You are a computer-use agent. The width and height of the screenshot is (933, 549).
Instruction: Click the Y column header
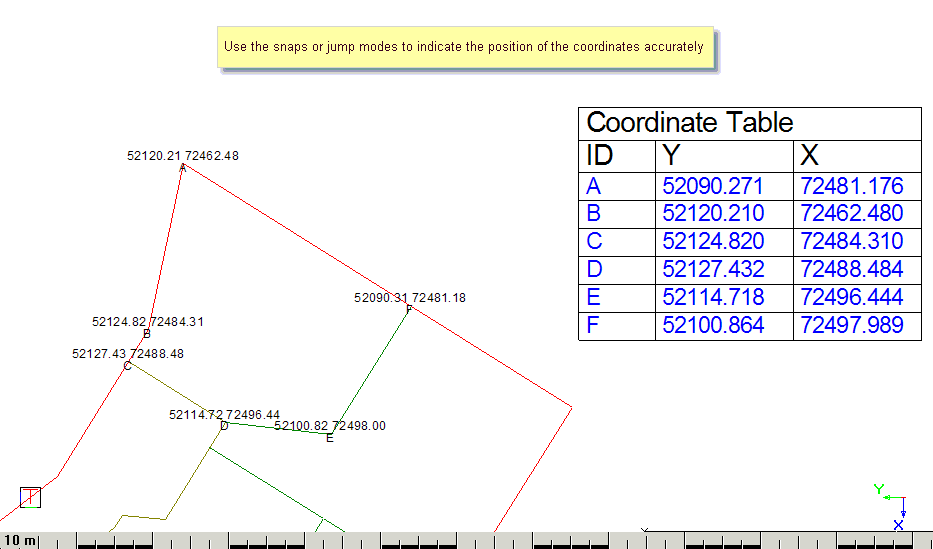pyautogui.click(x=724, y=156)
